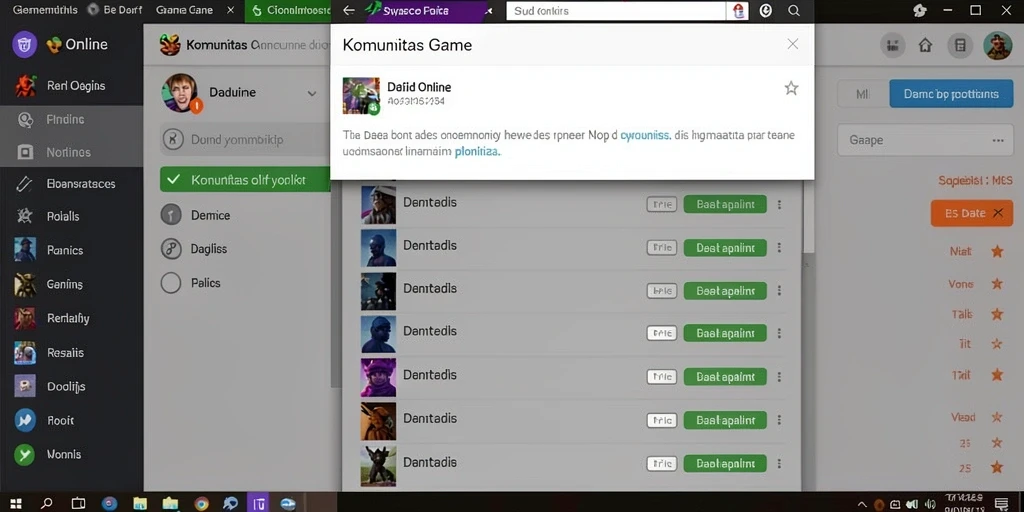Select the MI tab
Image resolution: width=1024 pixels, height=512 pixels.
point(863,94)
